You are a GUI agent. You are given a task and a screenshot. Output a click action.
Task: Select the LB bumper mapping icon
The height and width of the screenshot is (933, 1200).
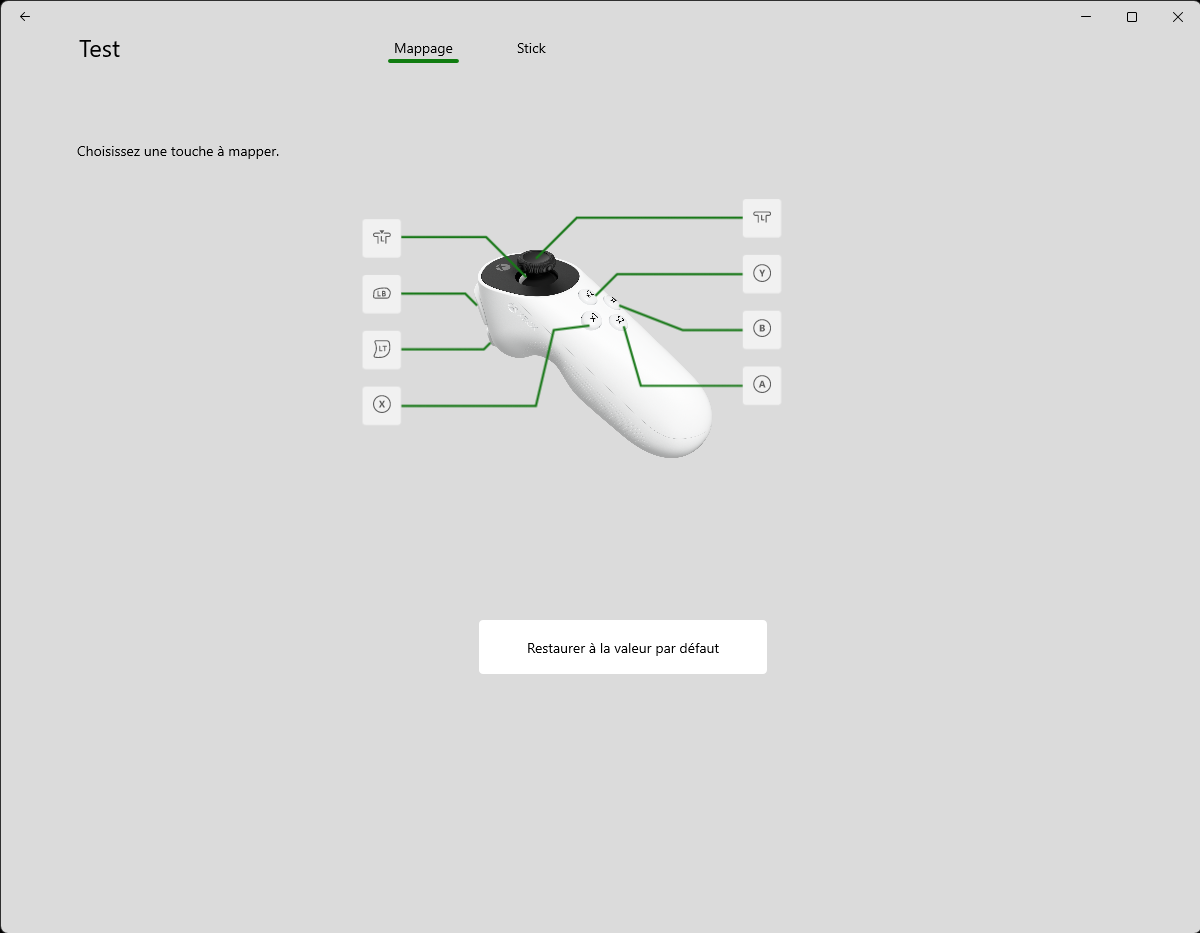[x=381, y=294]
